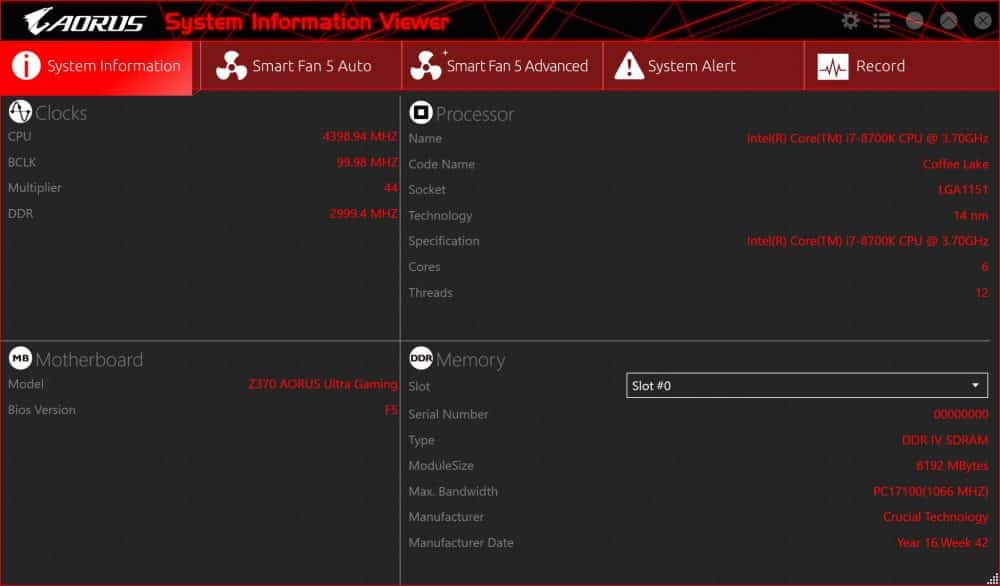Click the Max. Bandwidth label
This screenshot has height=586, width=1000.
pyautogui.click(x=453, y=492)
